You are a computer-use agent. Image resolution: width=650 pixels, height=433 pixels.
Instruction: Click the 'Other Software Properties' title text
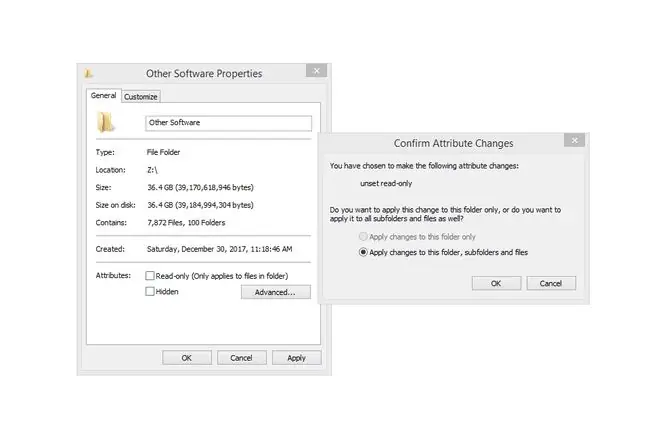click(x=204, y=73)
